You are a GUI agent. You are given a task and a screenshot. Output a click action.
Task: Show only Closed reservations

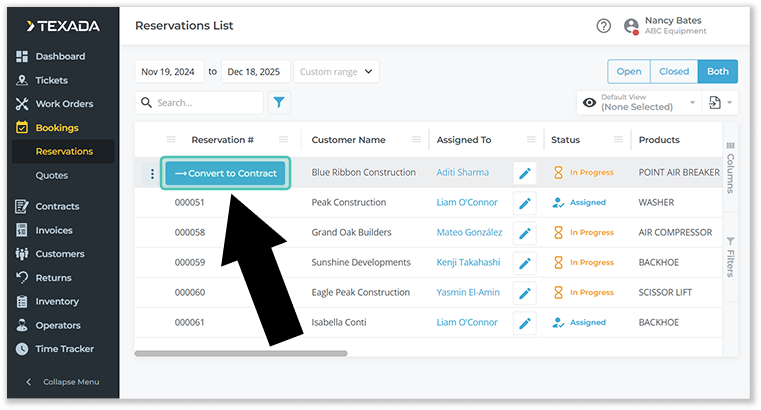[x=673, y=72]
